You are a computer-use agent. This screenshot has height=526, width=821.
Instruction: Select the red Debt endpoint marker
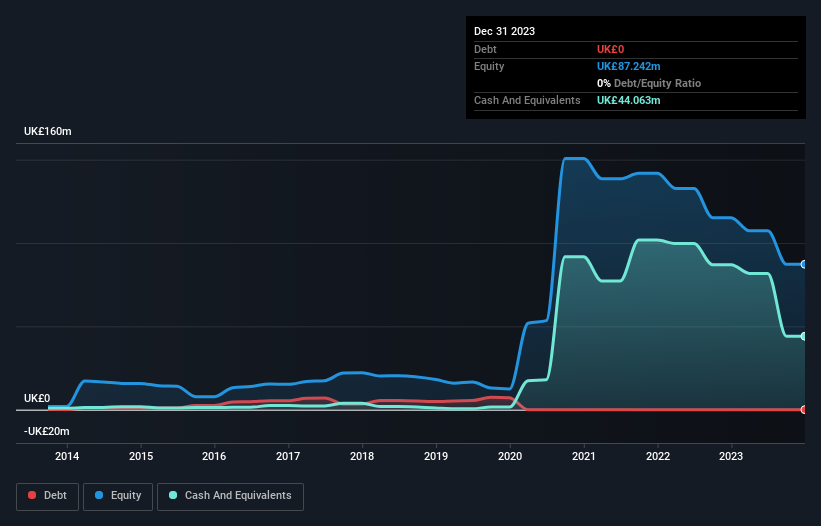click(x=804, y=409)
